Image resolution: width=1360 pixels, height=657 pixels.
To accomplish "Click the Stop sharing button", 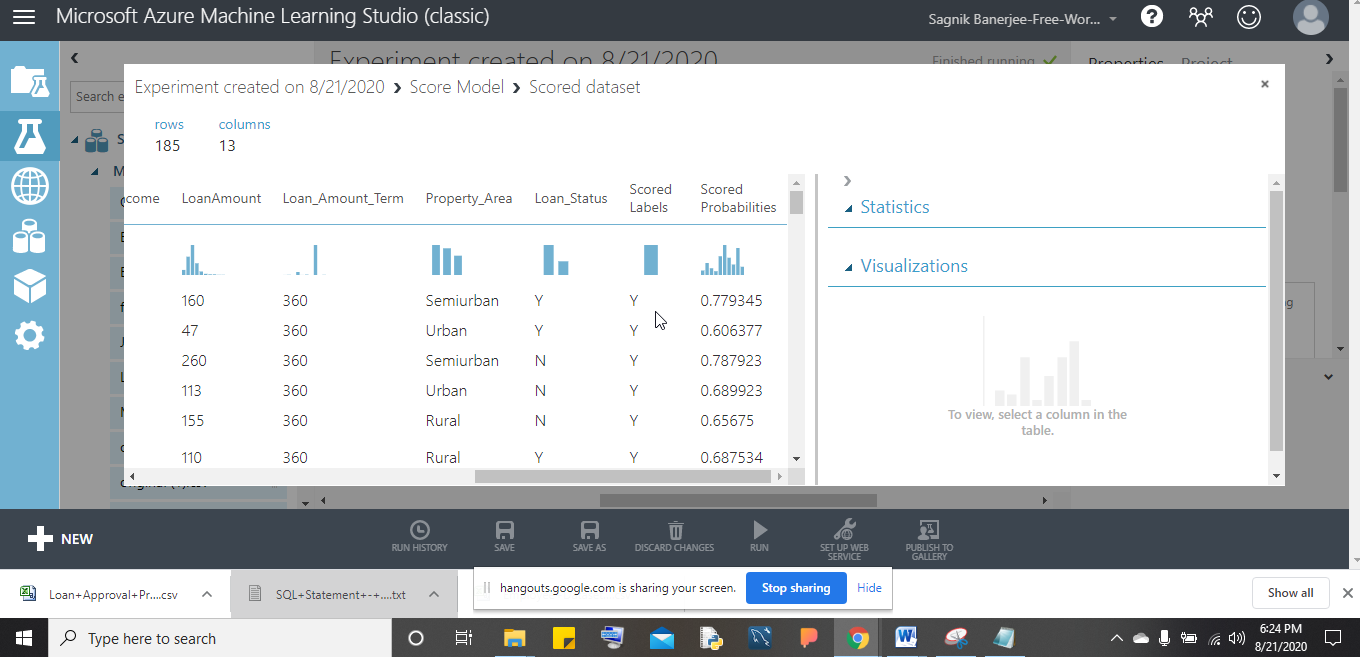I will click(796, 588).
